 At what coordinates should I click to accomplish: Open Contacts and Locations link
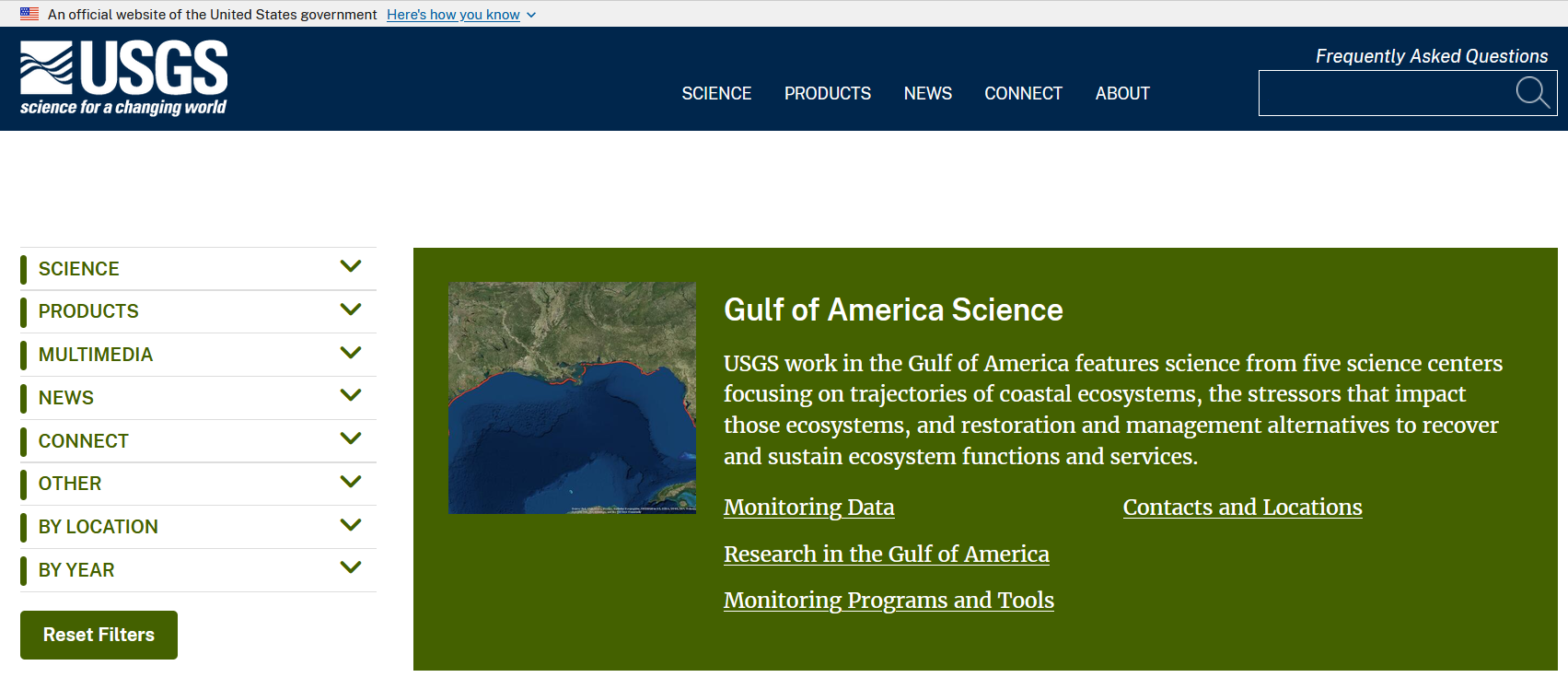1243,508
